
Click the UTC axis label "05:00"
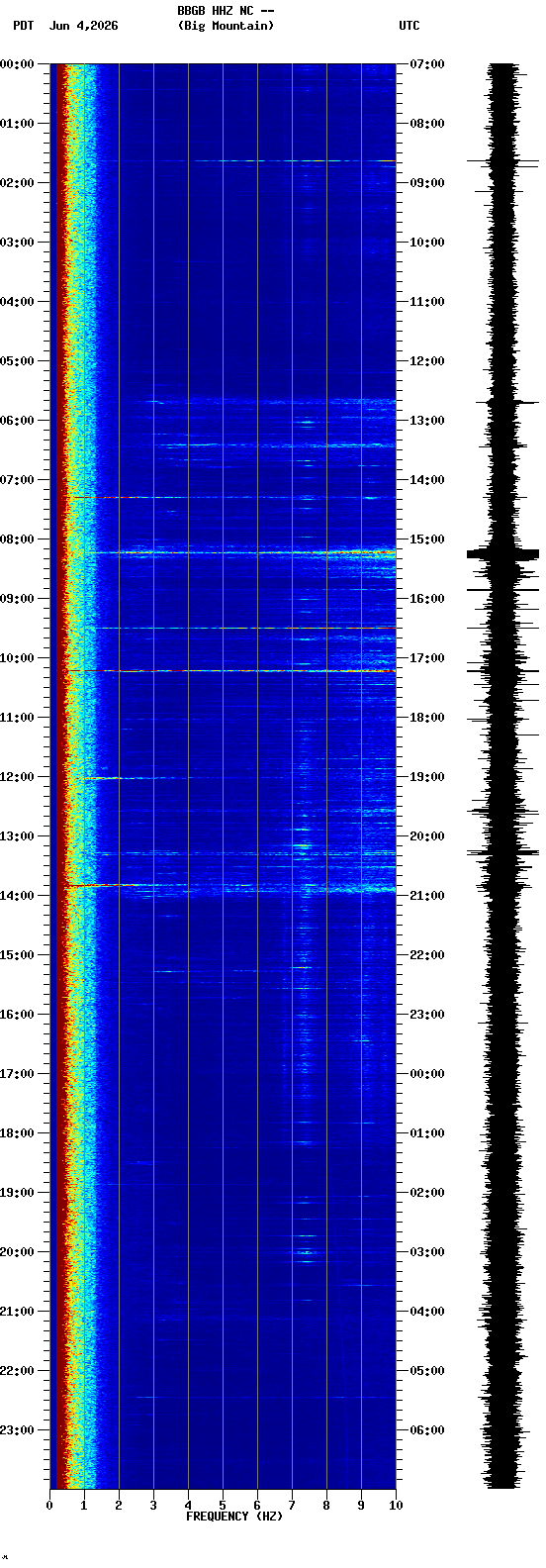426,1371
